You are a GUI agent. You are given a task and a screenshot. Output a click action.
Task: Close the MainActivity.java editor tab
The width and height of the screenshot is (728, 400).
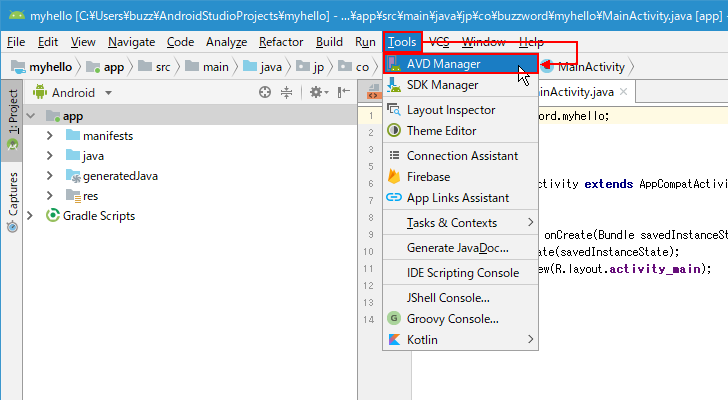tap(624, 92)
